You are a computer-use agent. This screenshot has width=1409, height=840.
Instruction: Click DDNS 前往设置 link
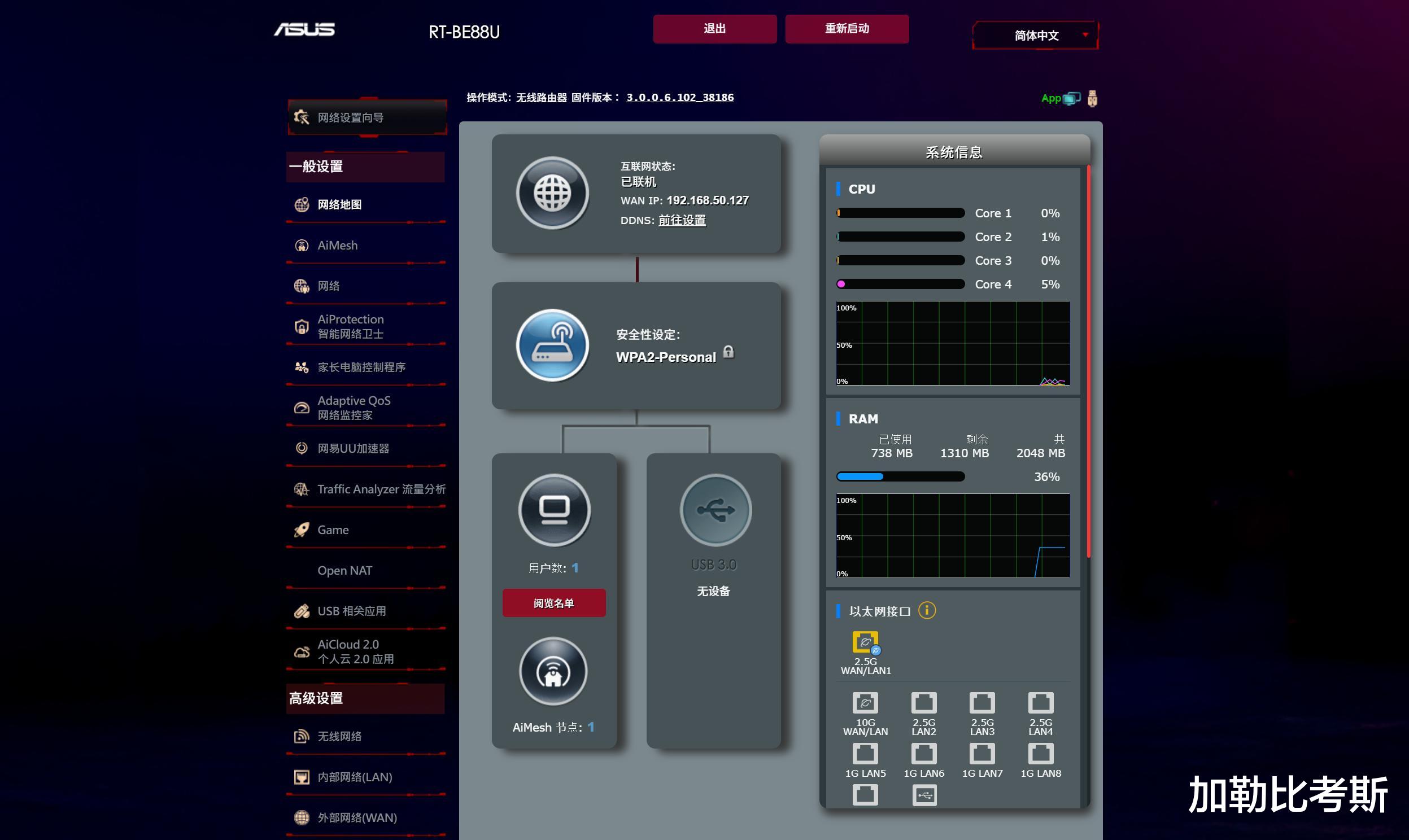tap(682, 220)
